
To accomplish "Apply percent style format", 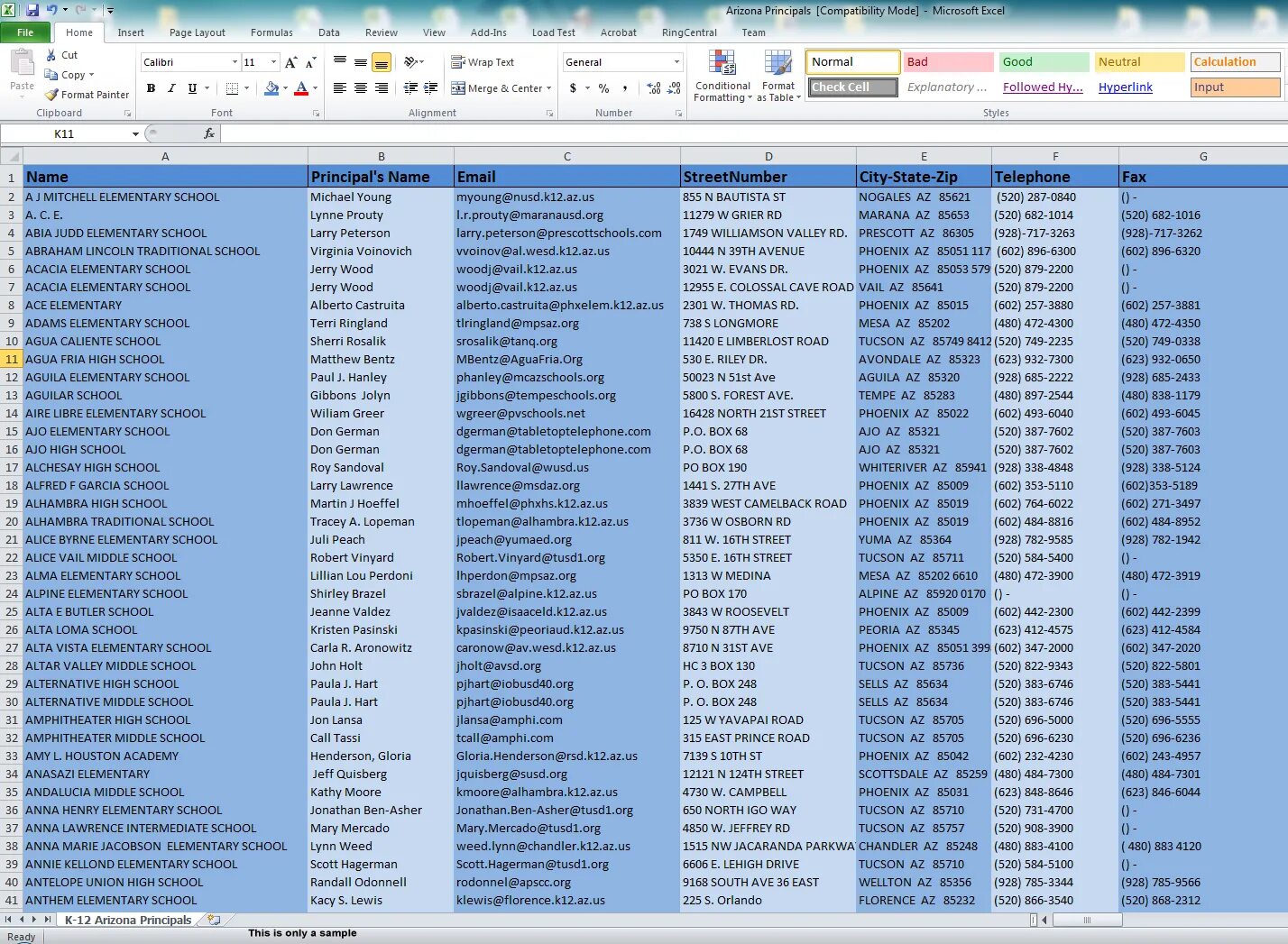I will coord(604,88).
